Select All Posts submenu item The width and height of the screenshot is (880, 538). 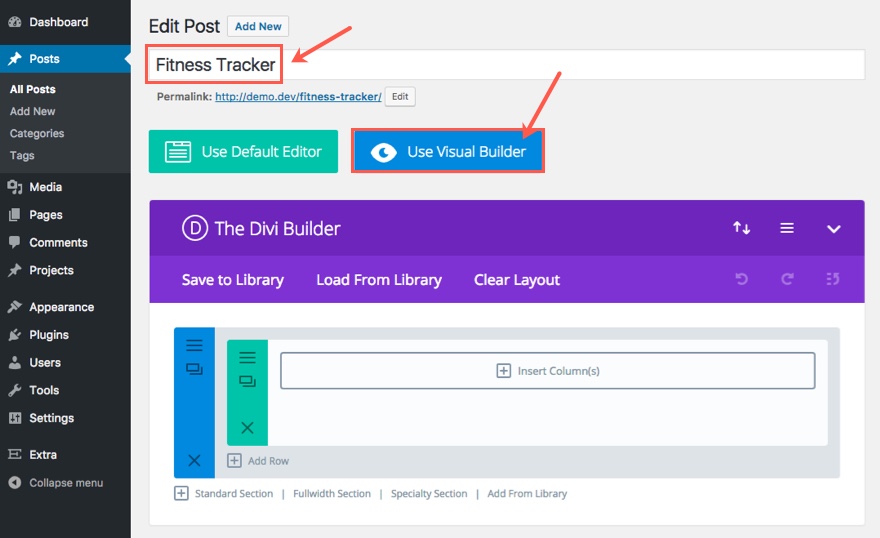pos(33,89)
